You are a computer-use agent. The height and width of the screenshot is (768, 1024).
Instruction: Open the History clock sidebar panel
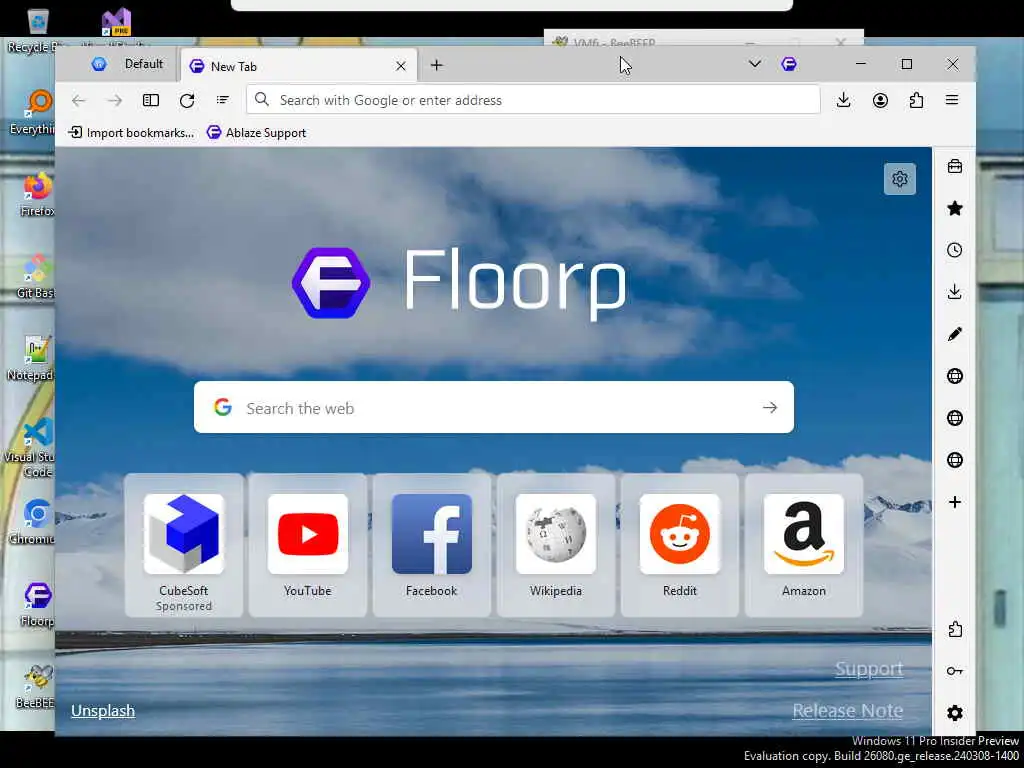[x=954, y=250]
